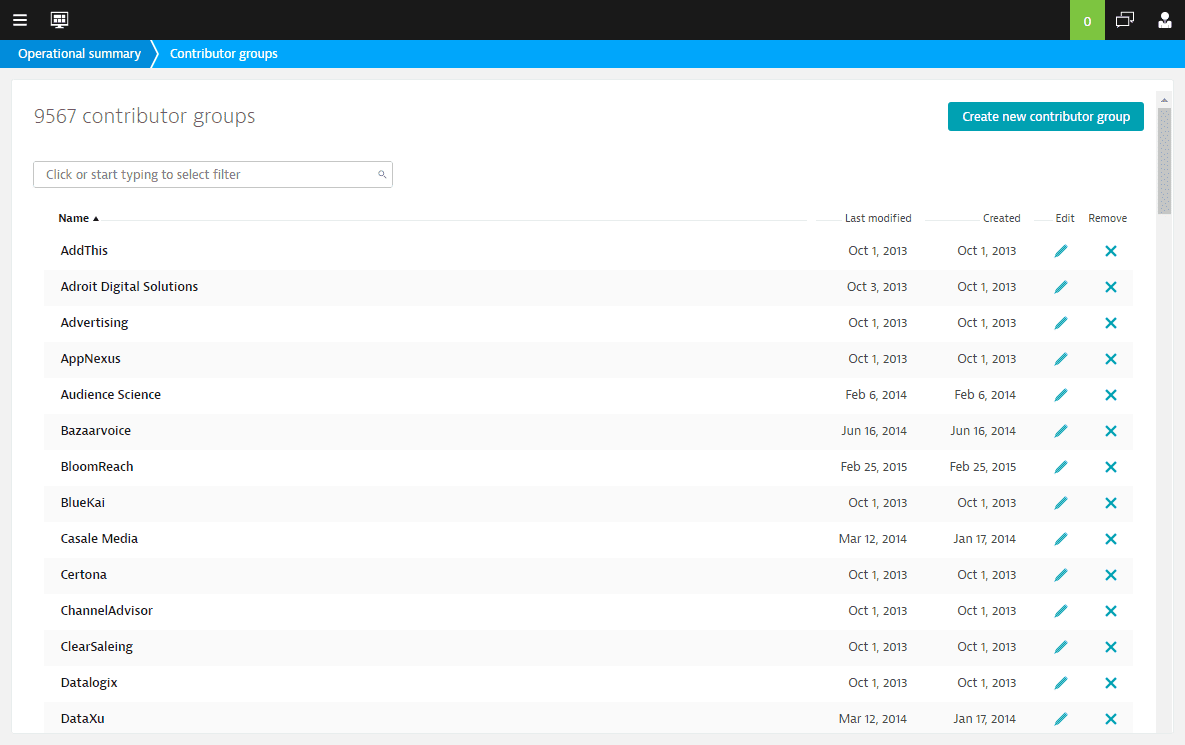1185x745 pixels.
Task: Open the AppNexus group name
Action: click(91, 359)
